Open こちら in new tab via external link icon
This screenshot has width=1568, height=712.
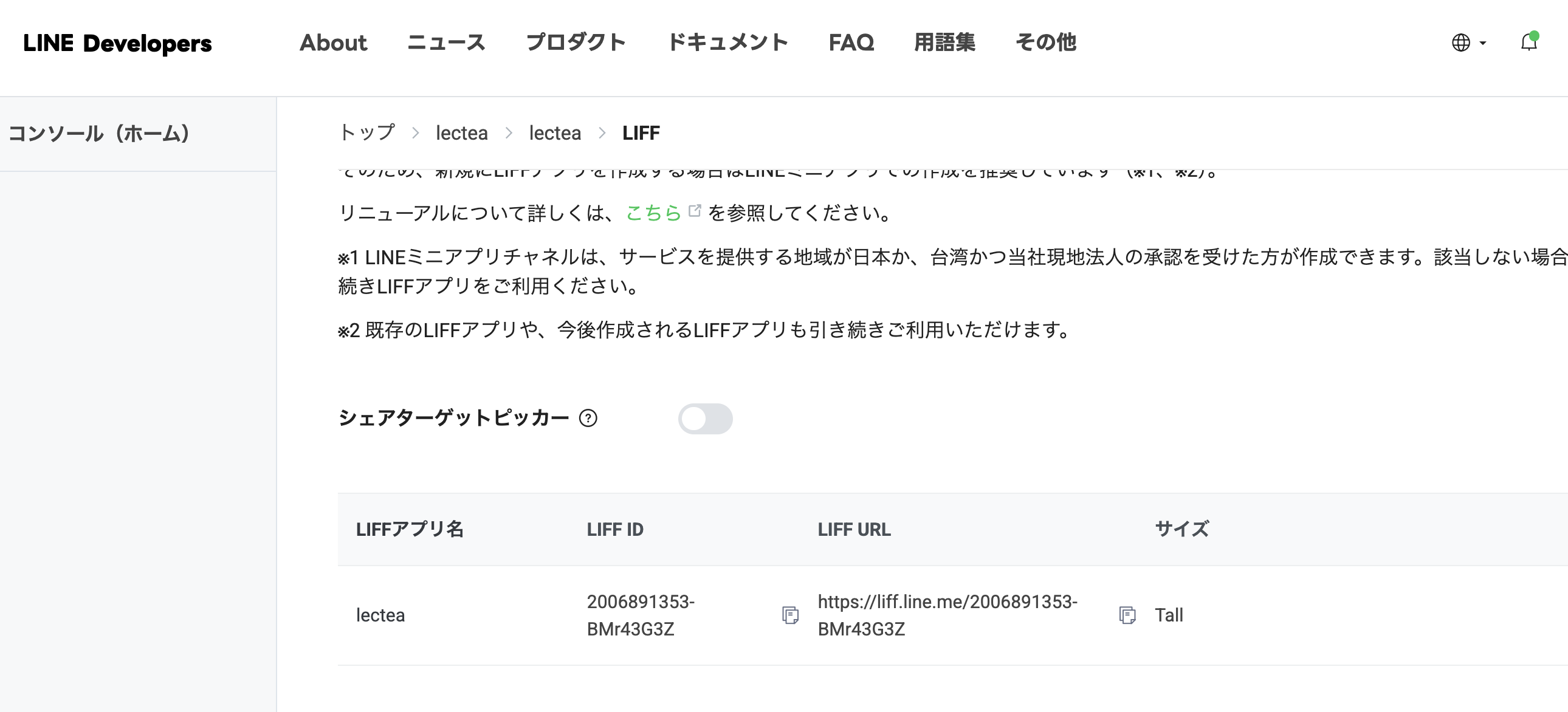pyautogui.click(x=694, y=211)
